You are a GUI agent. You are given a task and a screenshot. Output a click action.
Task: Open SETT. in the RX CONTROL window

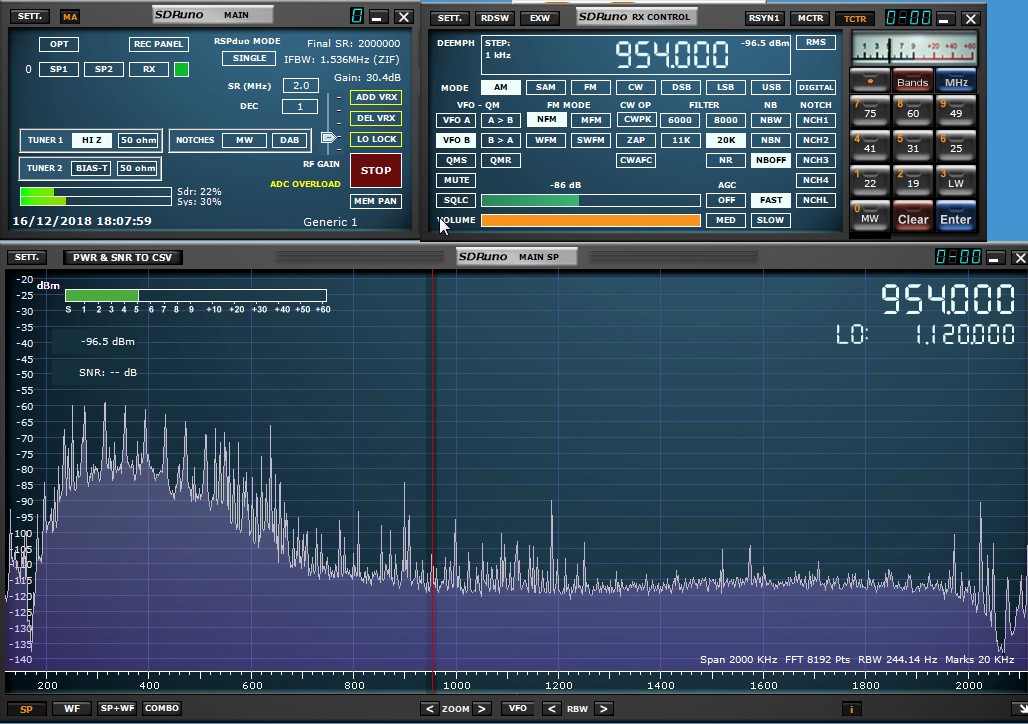pyautogui.click(x=450, y=18)
